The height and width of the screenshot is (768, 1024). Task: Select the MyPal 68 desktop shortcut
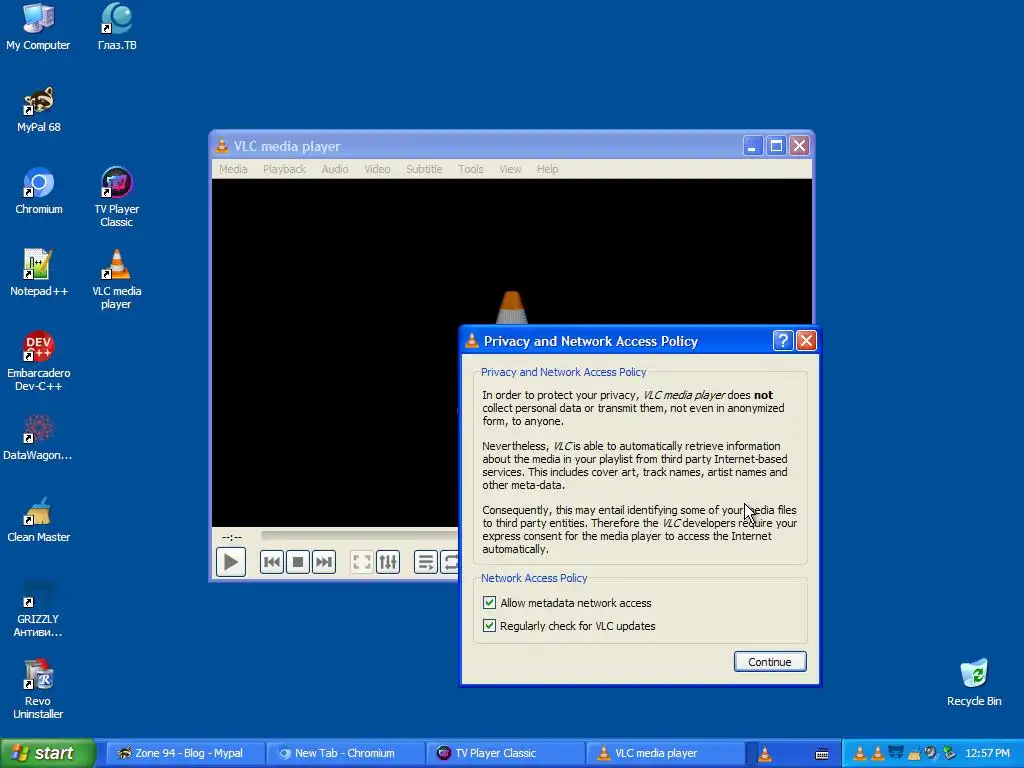pos(39,109)
